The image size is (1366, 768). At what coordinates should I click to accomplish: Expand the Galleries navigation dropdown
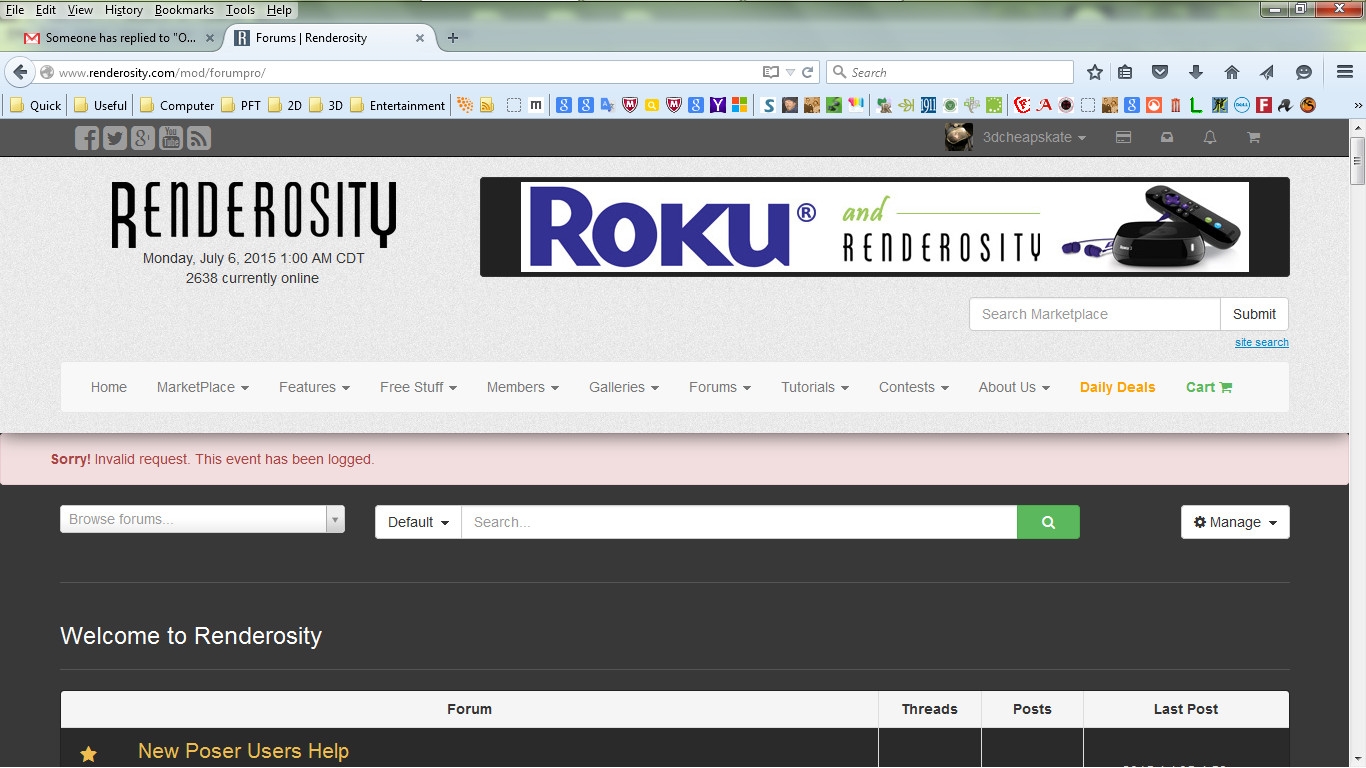pyautogui.click(x=624, y=387)
